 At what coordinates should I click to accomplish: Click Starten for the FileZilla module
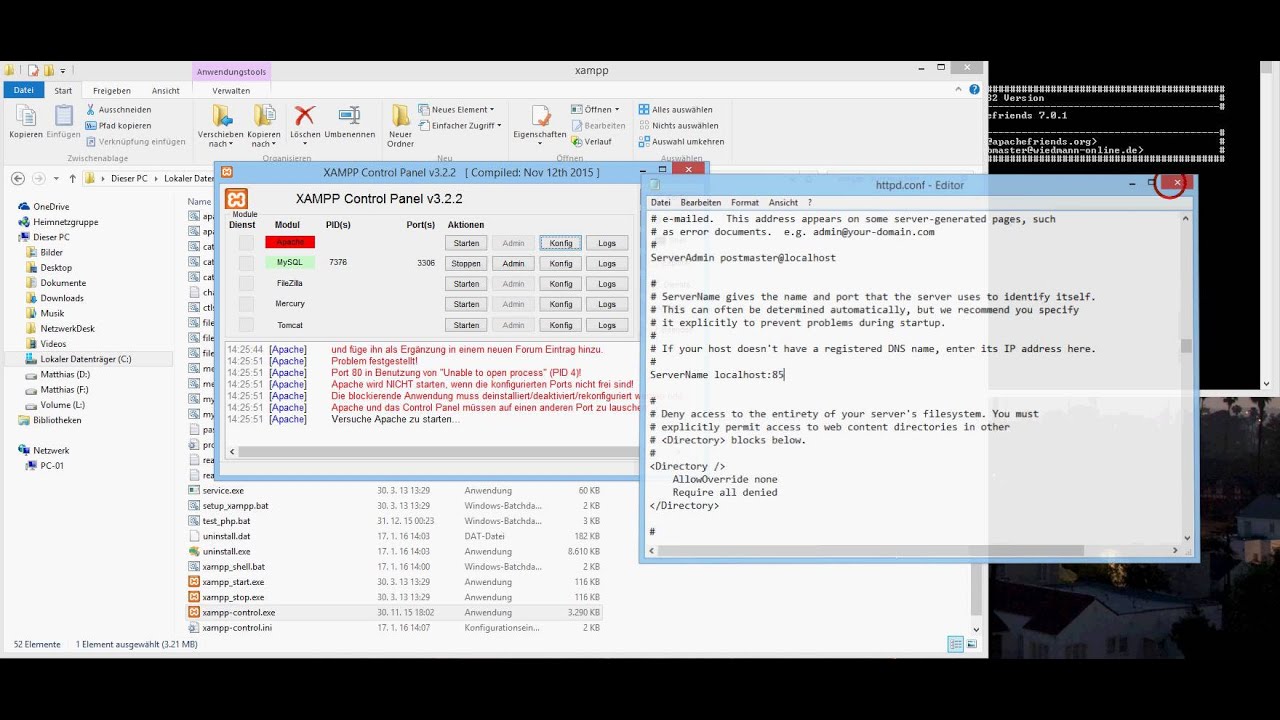pos(466,284)
